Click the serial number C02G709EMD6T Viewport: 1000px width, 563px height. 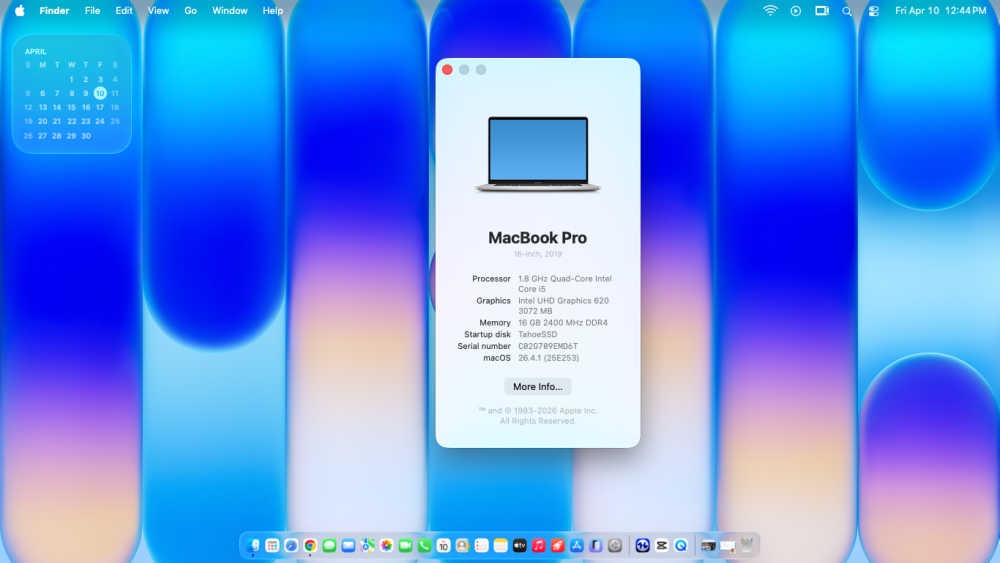point(548,346)
